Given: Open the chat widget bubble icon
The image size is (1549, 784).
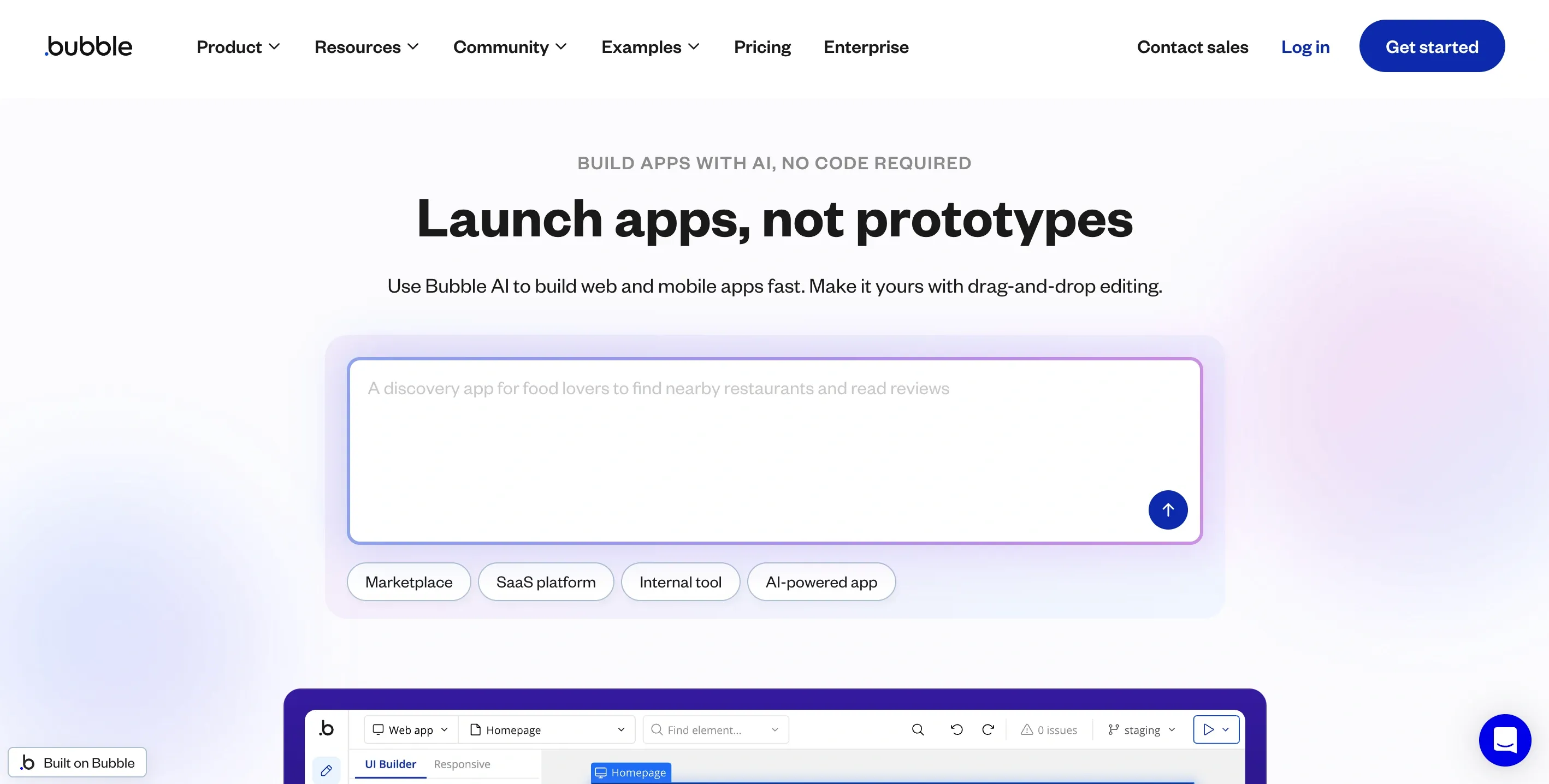Looking at the screenshot, I should (x=1505, y=740).
